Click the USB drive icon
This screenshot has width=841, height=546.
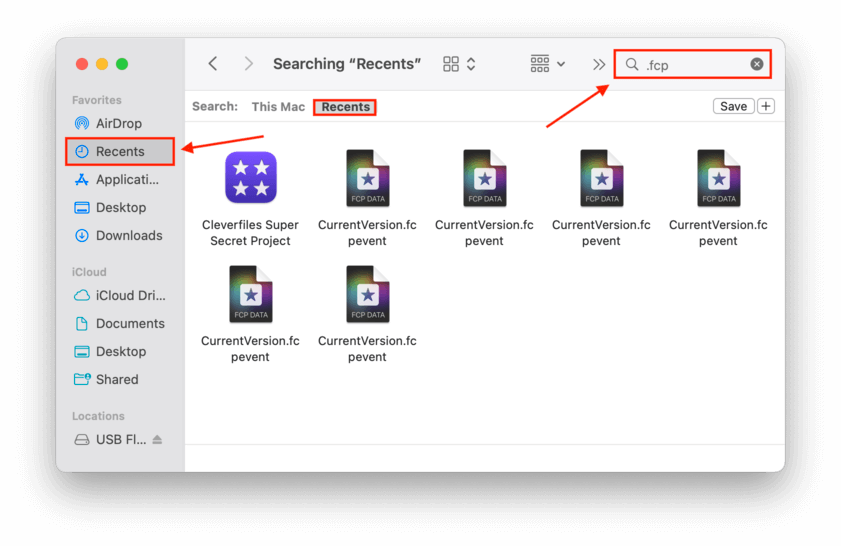tap(82, 440)
